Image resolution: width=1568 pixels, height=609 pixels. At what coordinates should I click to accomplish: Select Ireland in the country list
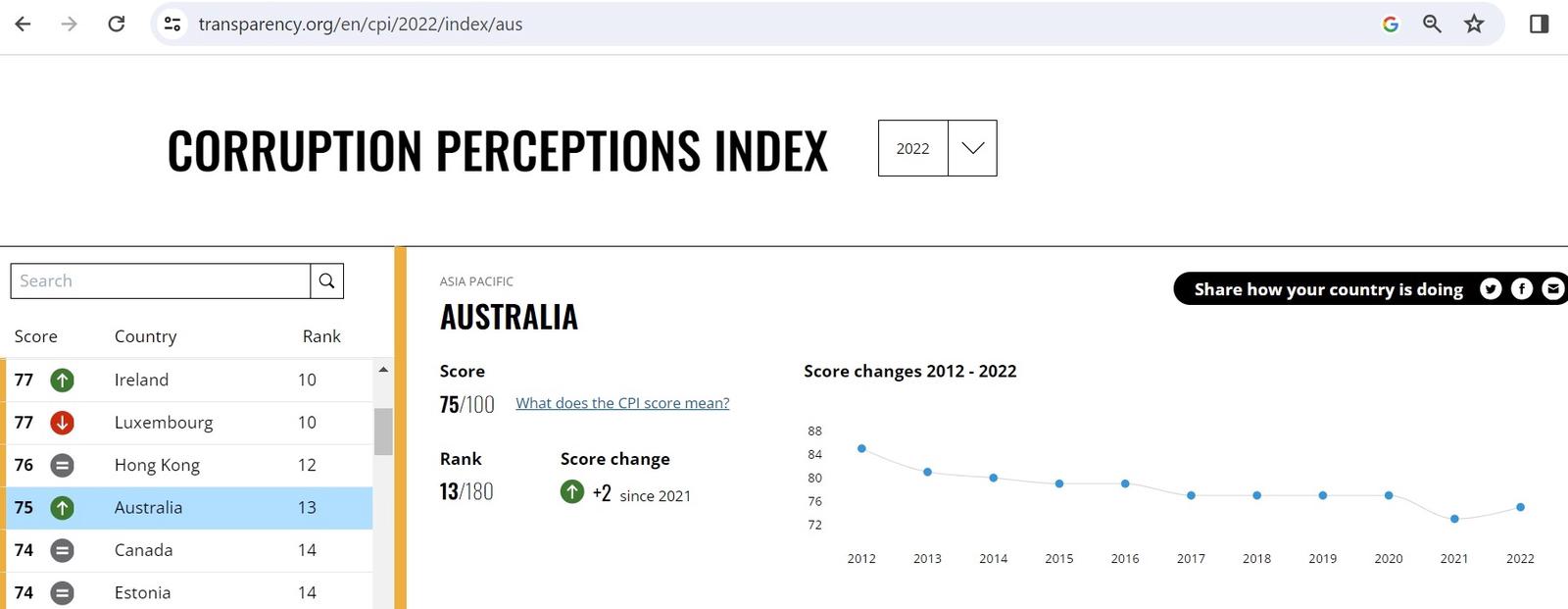(x=141, y=380)
